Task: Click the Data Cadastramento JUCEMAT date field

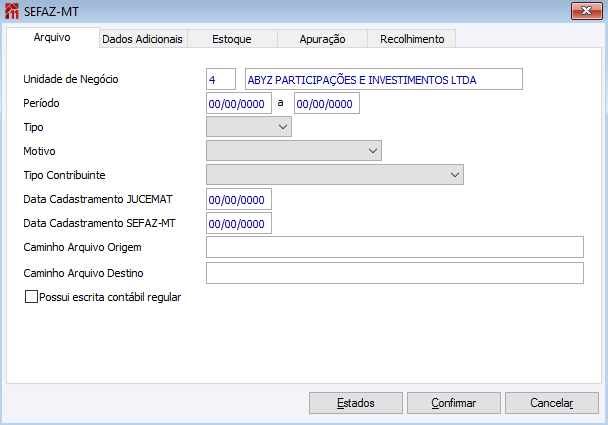Action: [239, 199]
